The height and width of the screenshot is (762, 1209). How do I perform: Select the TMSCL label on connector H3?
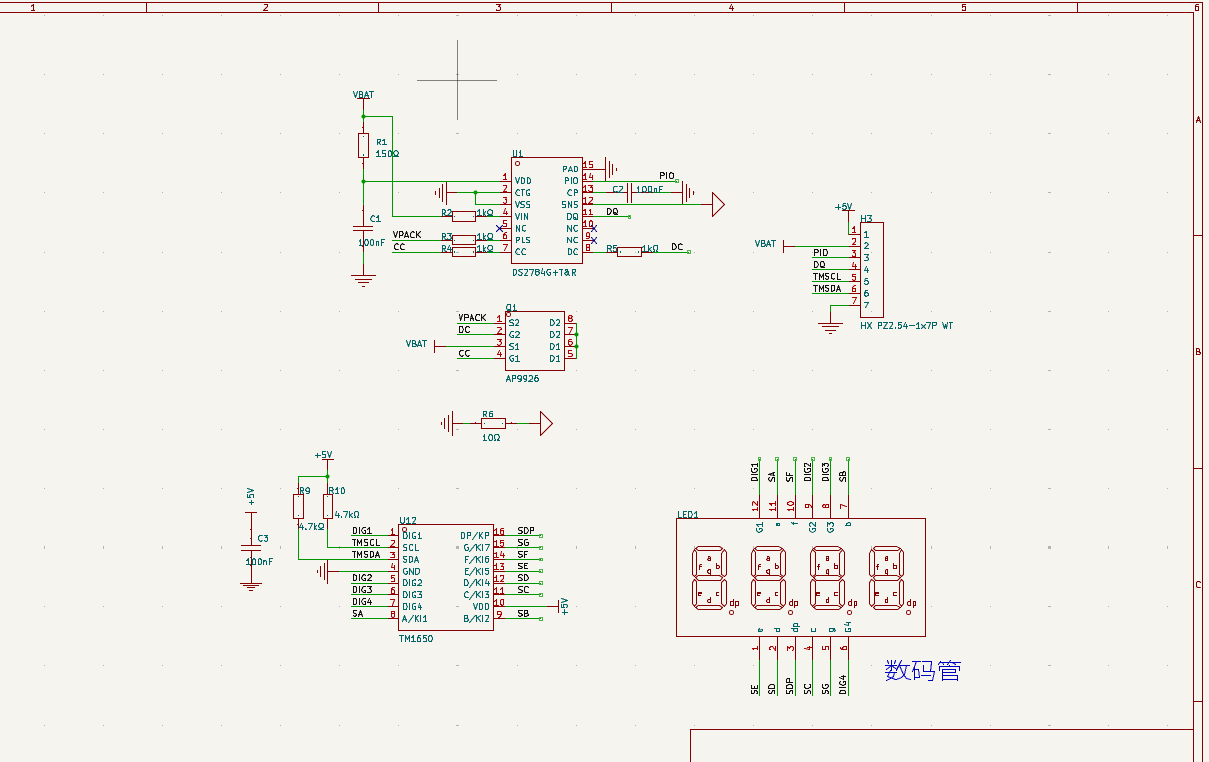[826, 277]
